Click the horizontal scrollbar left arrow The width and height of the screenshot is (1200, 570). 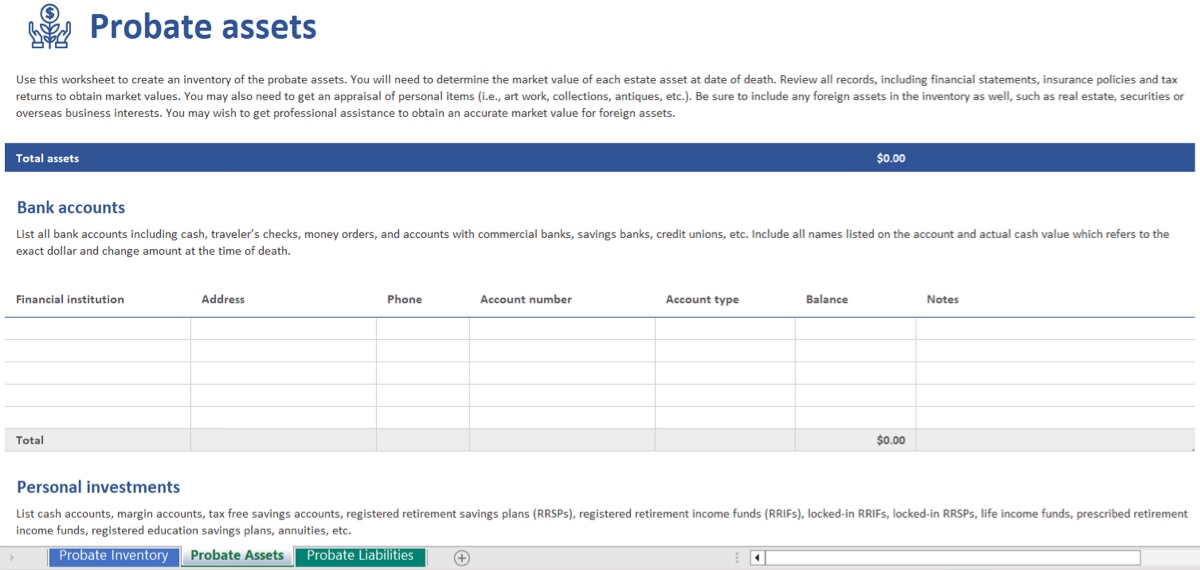pos(757,557)
